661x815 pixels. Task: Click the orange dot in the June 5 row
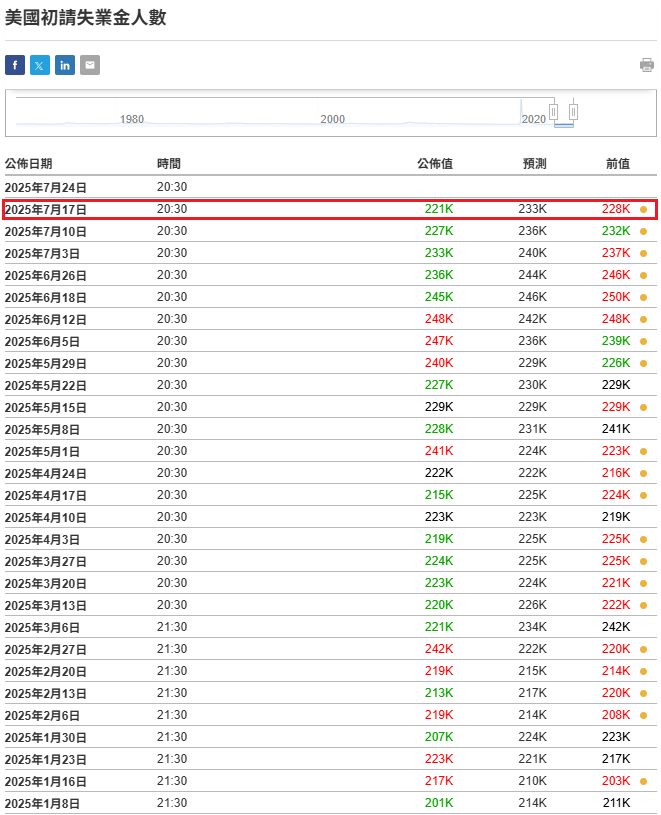(643, 342)
